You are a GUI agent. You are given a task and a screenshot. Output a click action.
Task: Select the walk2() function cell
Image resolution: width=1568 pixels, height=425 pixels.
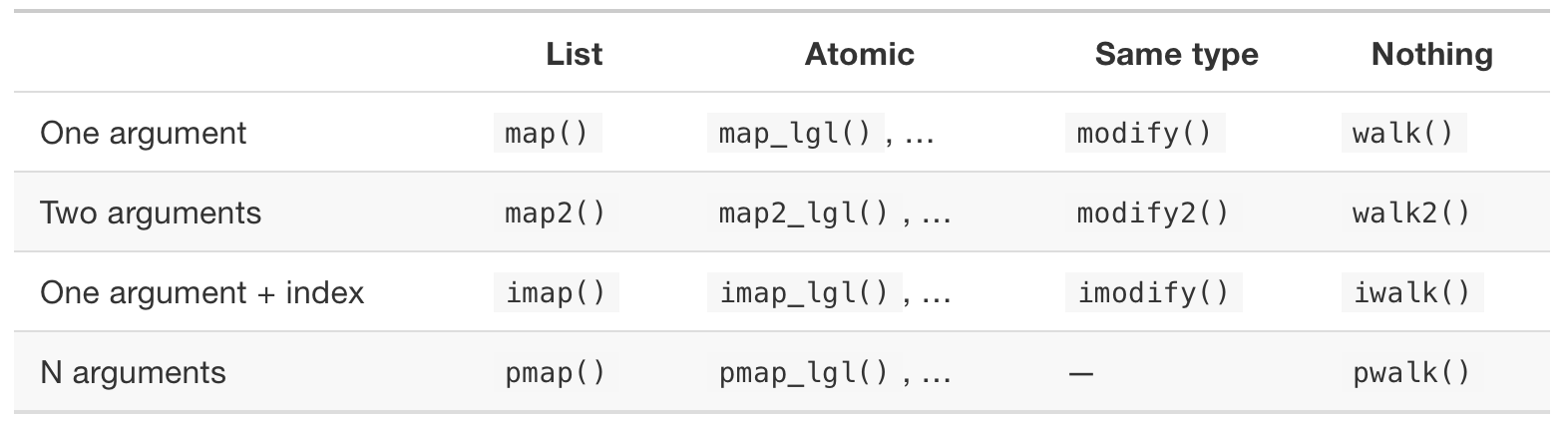click(x=1410, y=212)
